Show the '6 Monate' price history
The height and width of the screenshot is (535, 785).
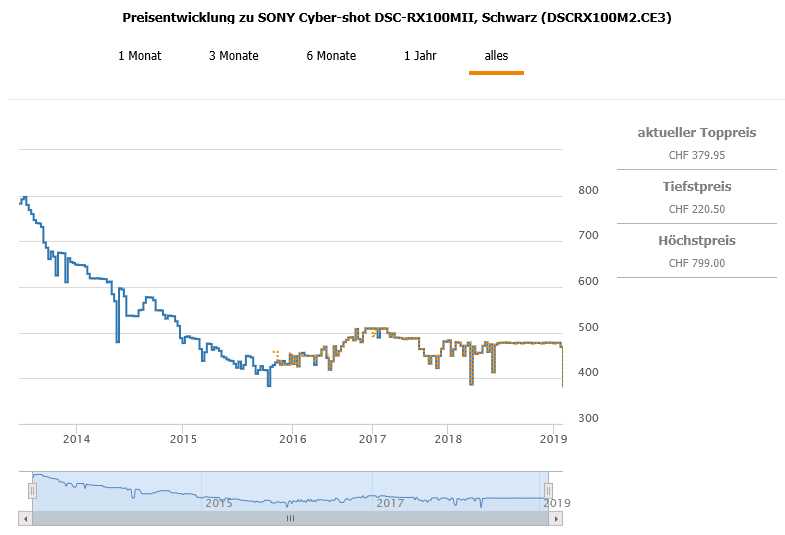(331, 56)
